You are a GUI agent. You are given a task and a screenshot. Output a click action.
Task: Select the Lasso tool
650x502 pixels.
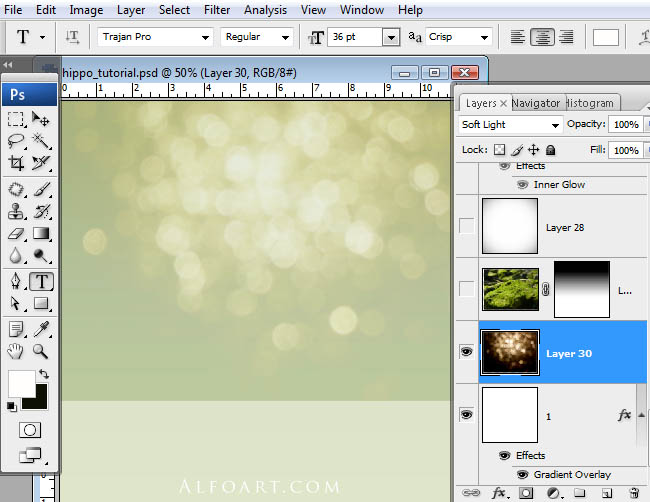click(16, 141)
